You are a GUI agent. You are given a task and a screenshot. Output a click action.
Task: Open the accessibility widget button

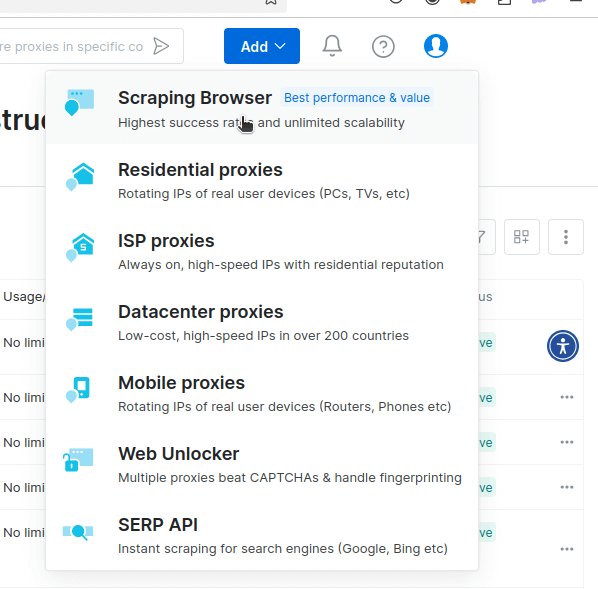point(563,346)
